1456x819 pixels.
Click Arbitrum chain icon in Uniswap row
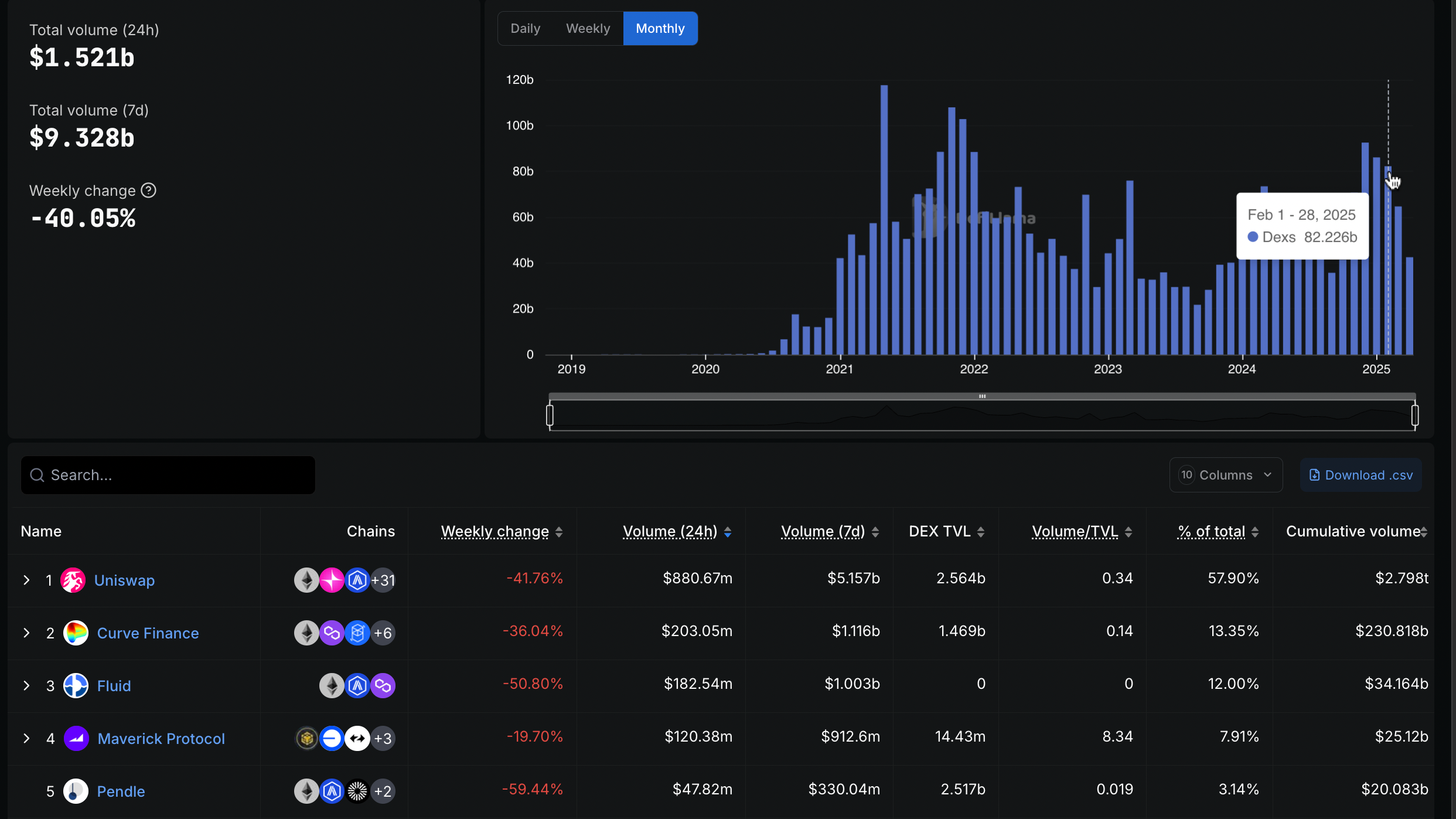point(357,580)
